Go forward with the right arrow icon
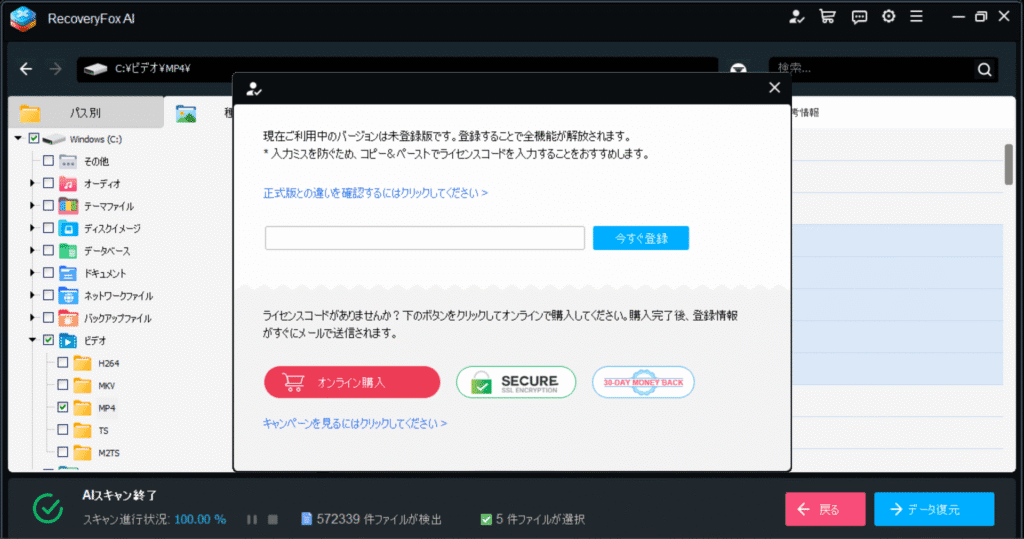 pyautogui.click(x=56, y=69)
